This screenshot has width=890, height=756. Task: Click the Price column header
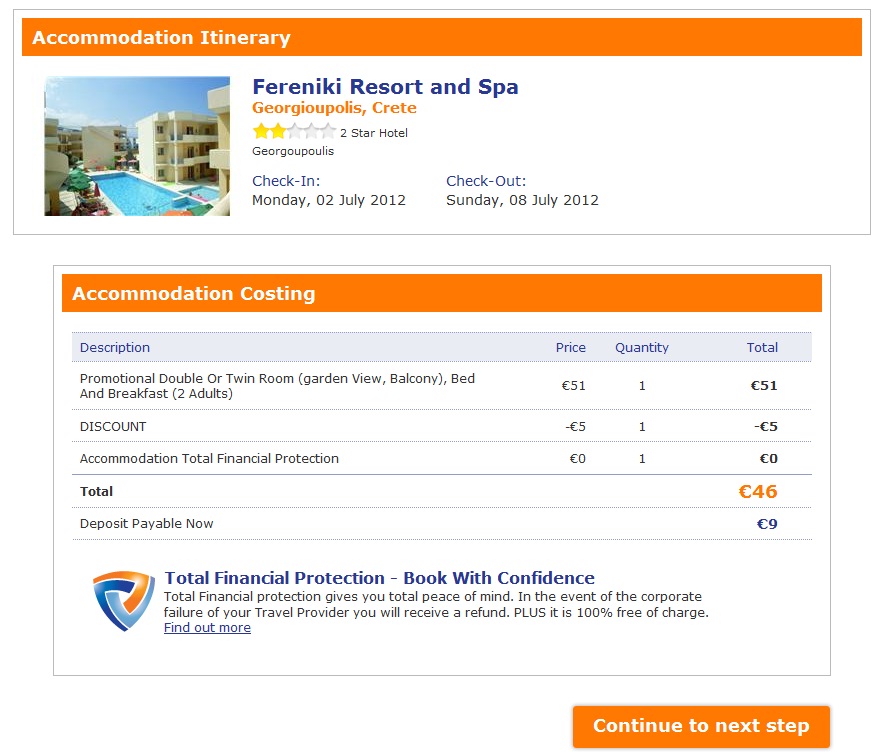coord(570,347)
